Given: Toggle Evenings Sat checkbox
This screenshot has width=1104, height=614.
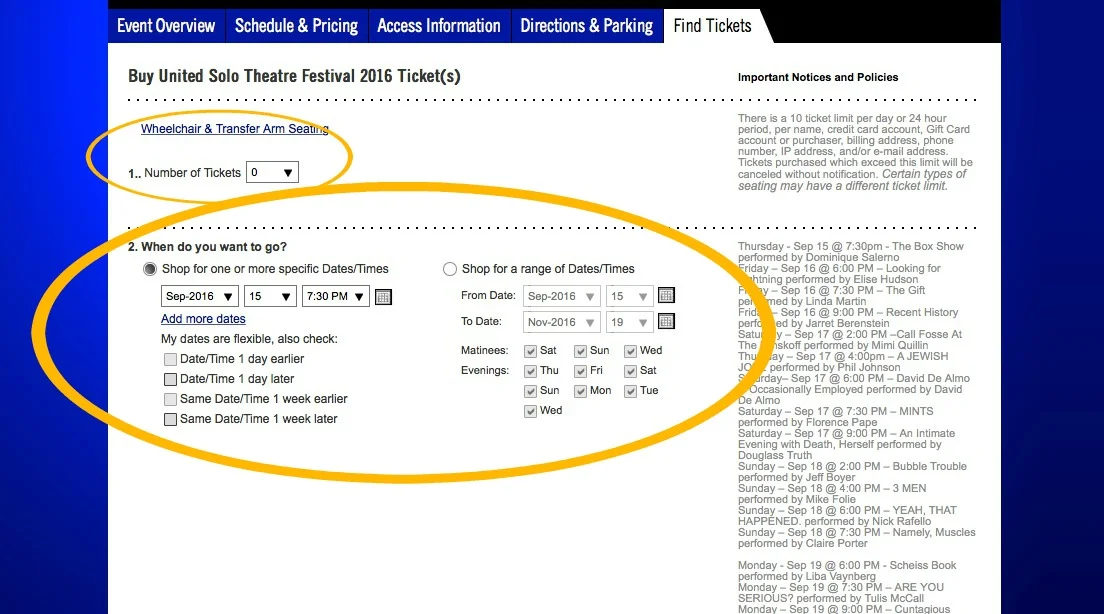Looking at the screenshot, I should coord(631,371).
